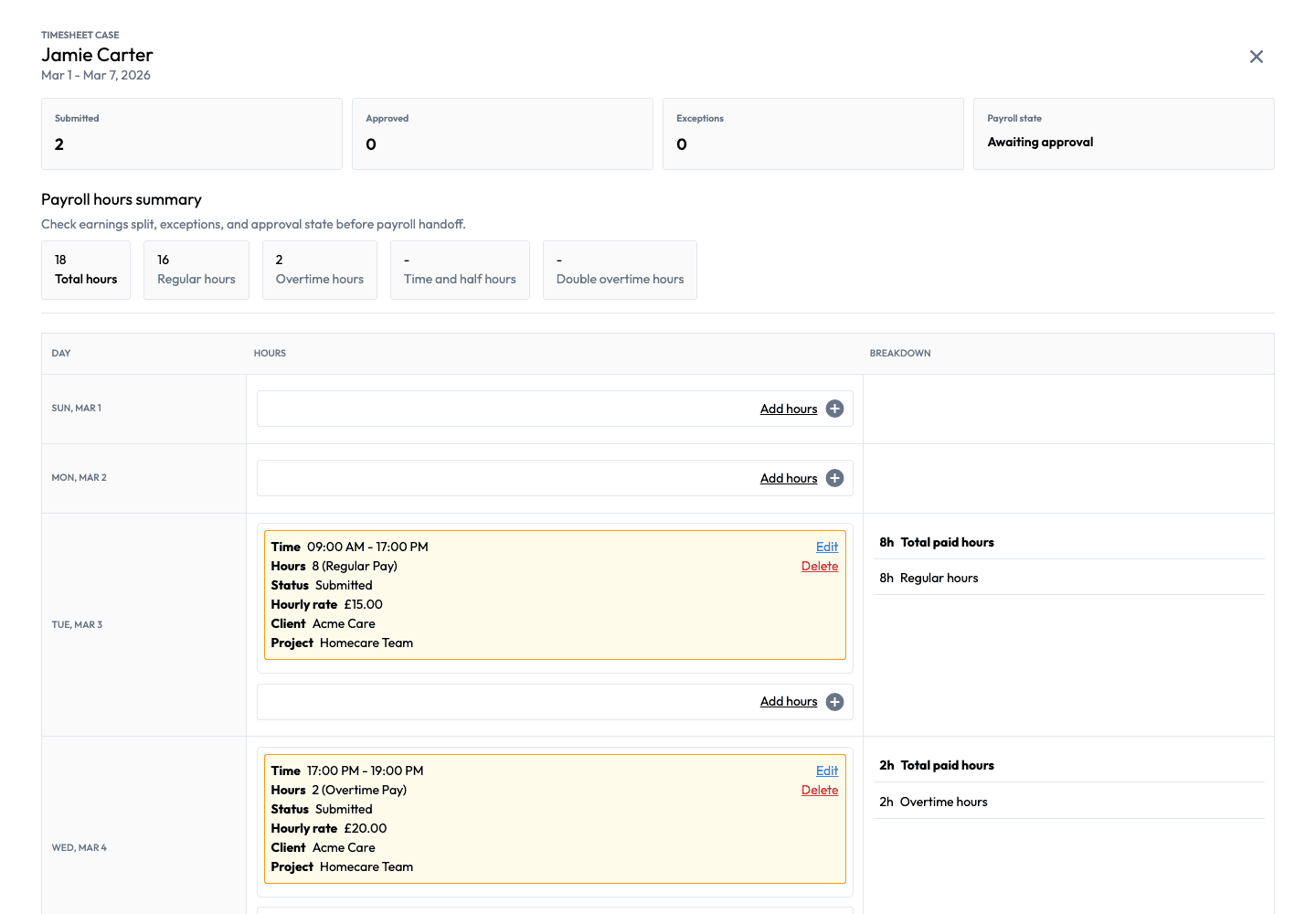Screen dimensions: 1316x914
Task: Select the Regular hours summary card
Action: pos(196,270)
